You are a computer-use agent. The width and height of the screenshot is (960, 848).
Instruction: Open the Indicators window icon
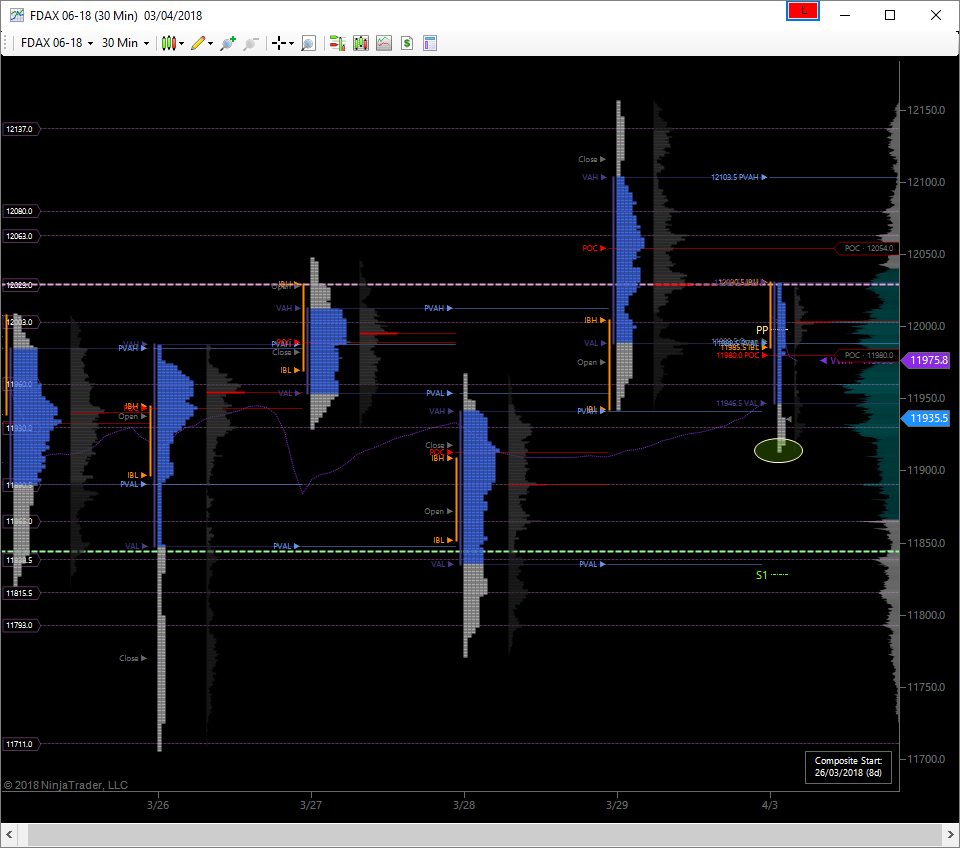[384, 43]
